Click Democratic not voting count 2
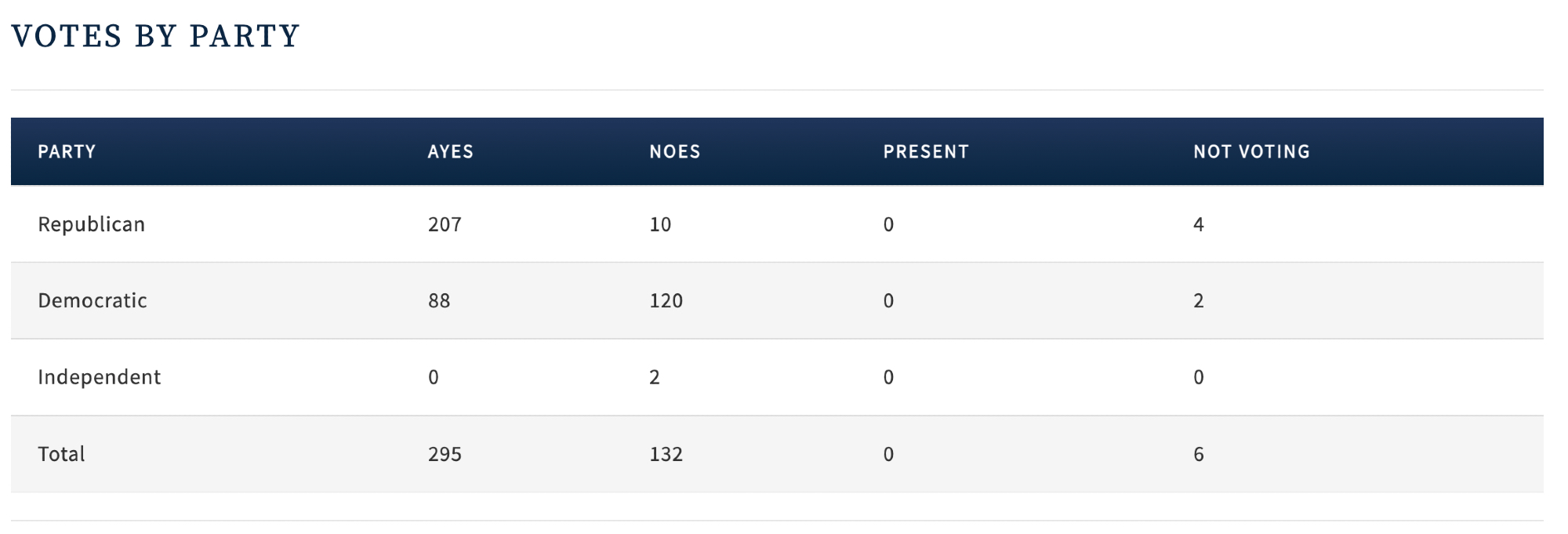The width and height of the screenshot is (1568, 534). pyautogui.click(x=1198, y=300)
